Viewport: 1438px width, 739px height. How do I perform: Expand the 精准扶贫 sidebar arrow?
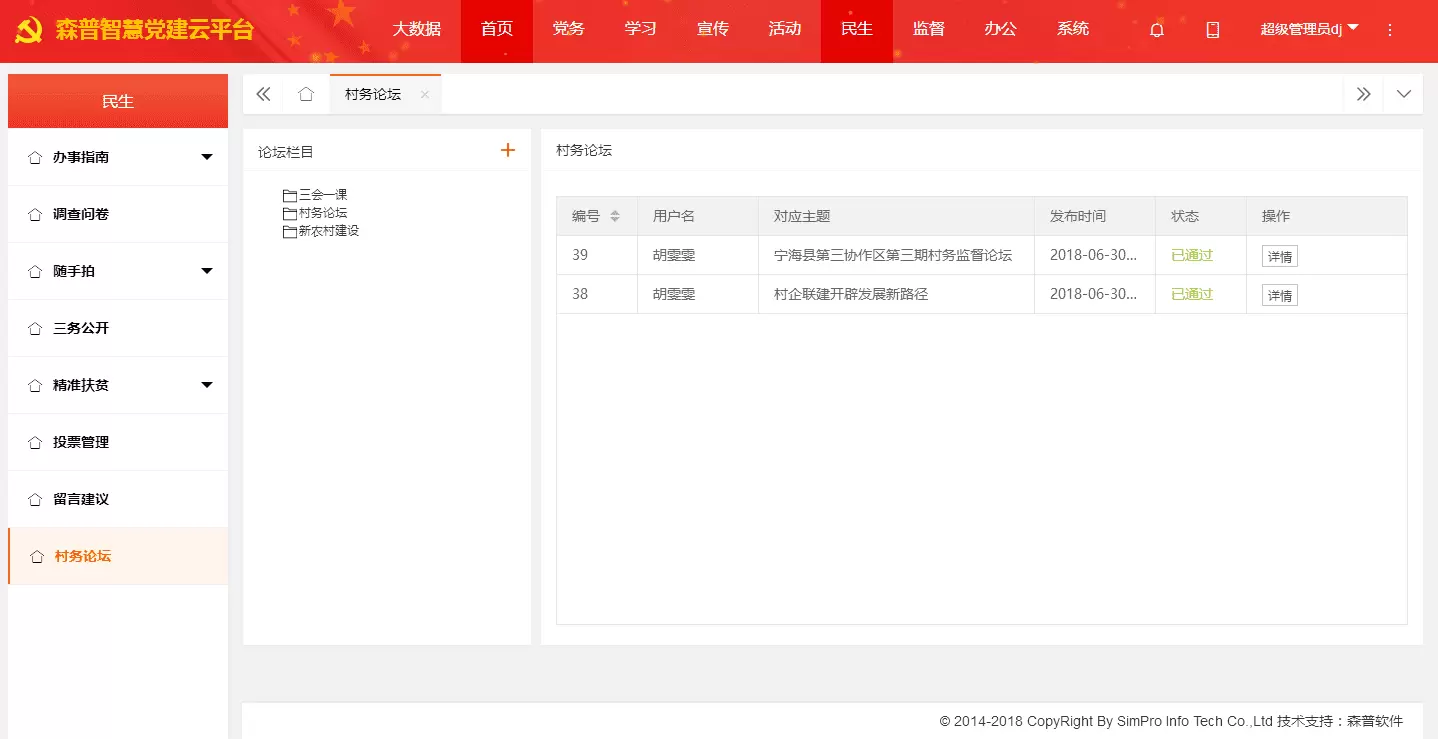coord(207,385)
